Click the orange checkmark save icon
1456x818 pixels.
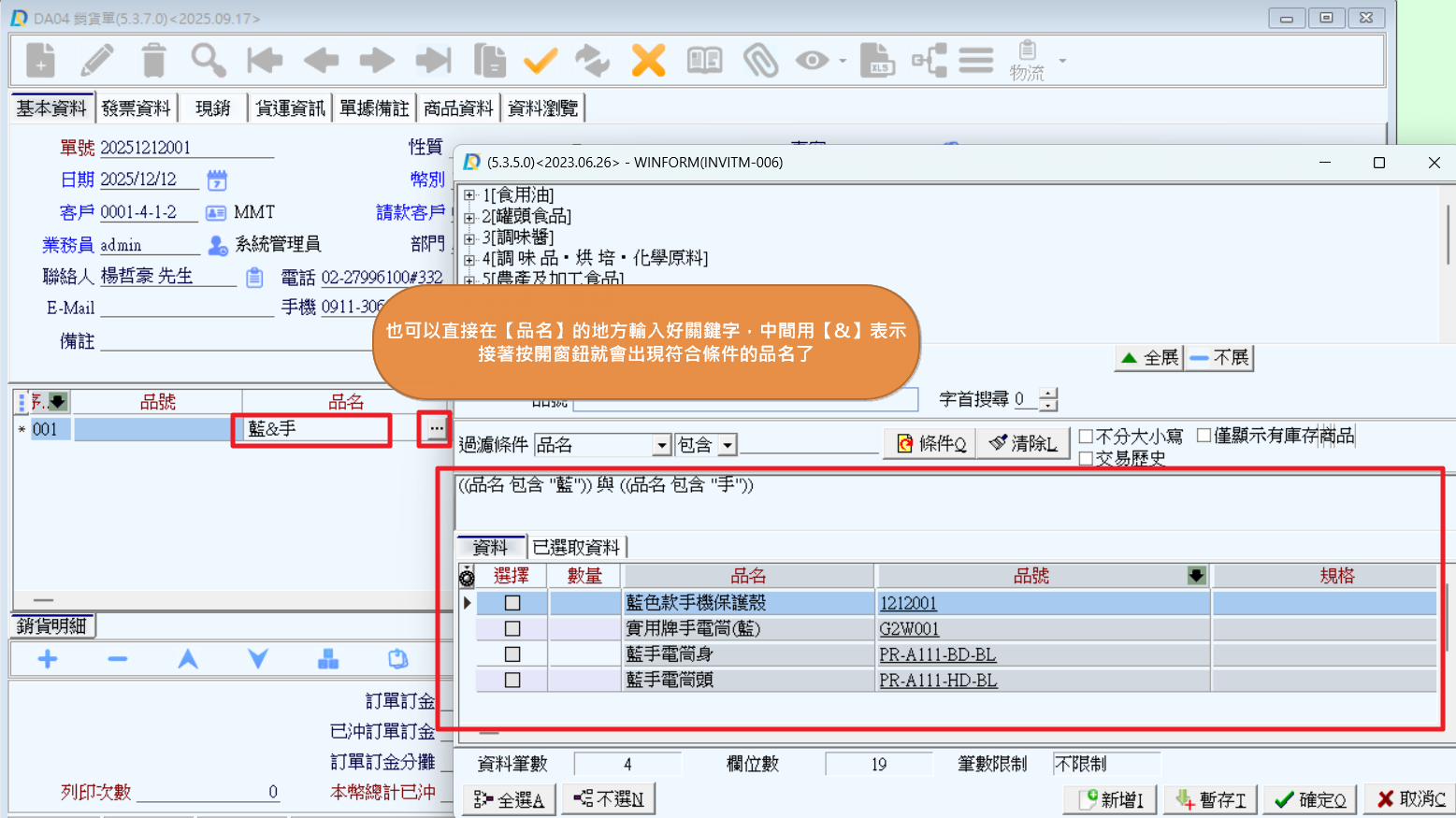point(541,61)
